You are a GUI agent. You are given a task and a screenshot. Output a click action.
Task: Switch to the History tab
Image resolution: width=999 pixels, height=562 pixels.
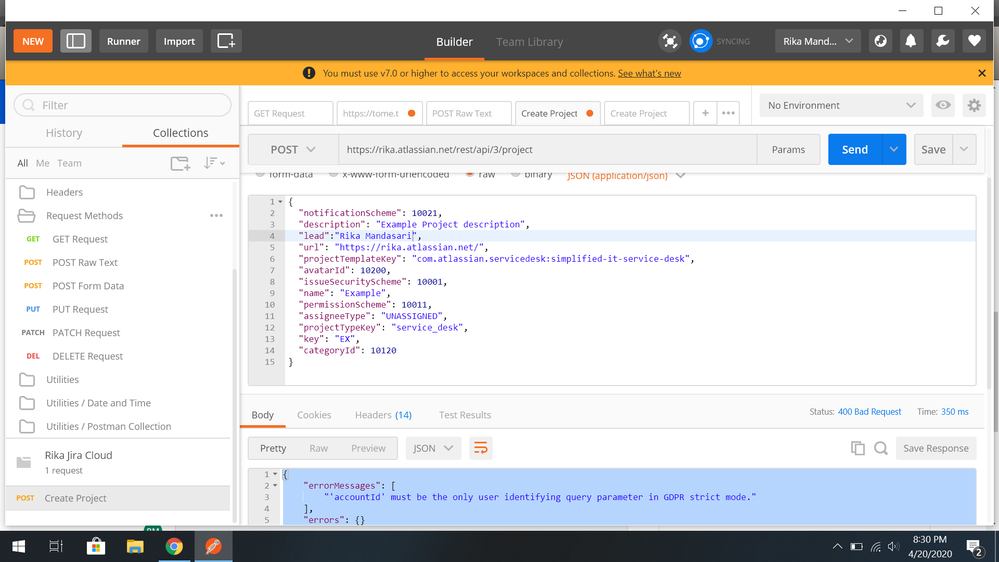click(x=64, y=133)
